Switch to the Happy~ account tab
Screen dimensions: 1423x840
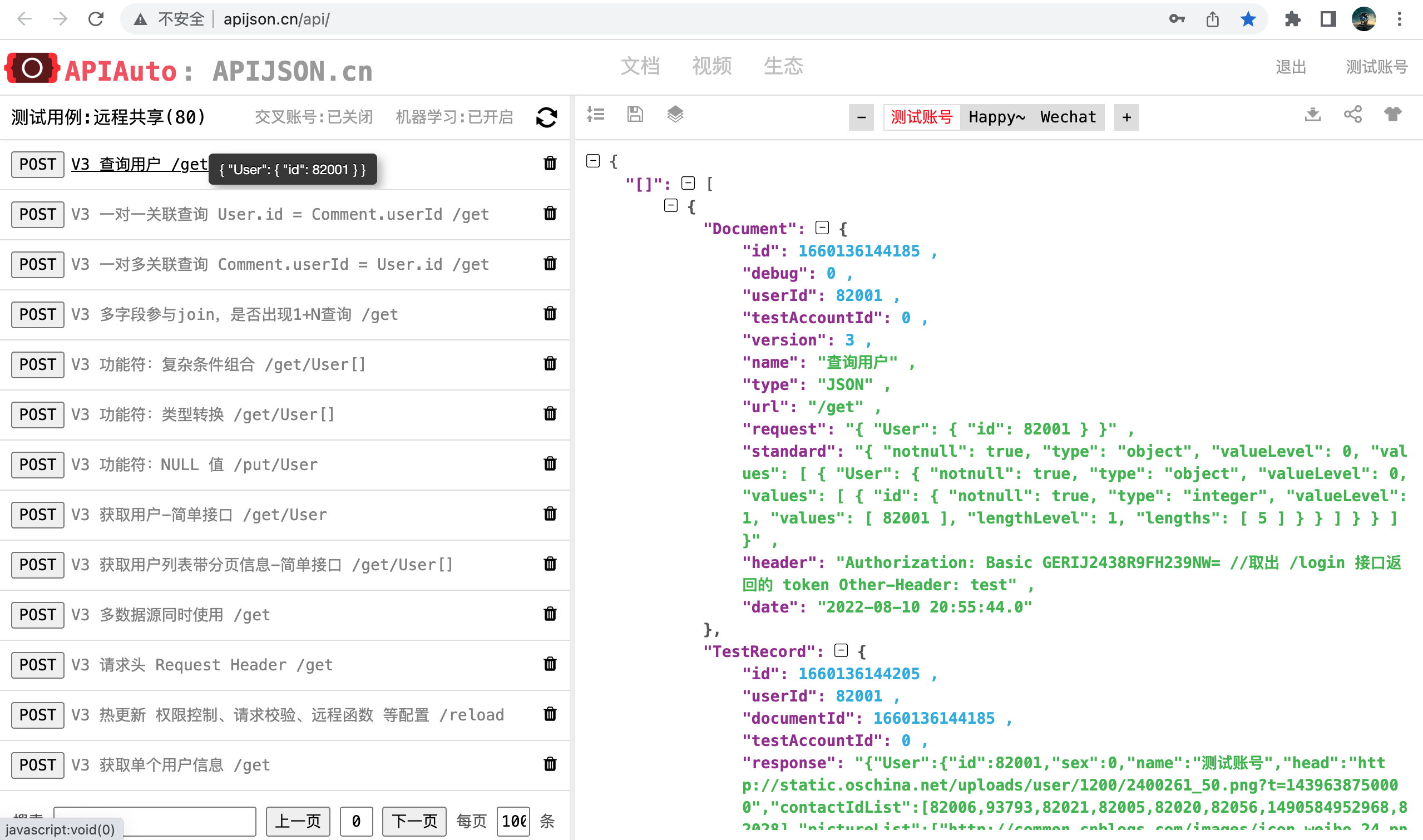click(x=996, y=117)
